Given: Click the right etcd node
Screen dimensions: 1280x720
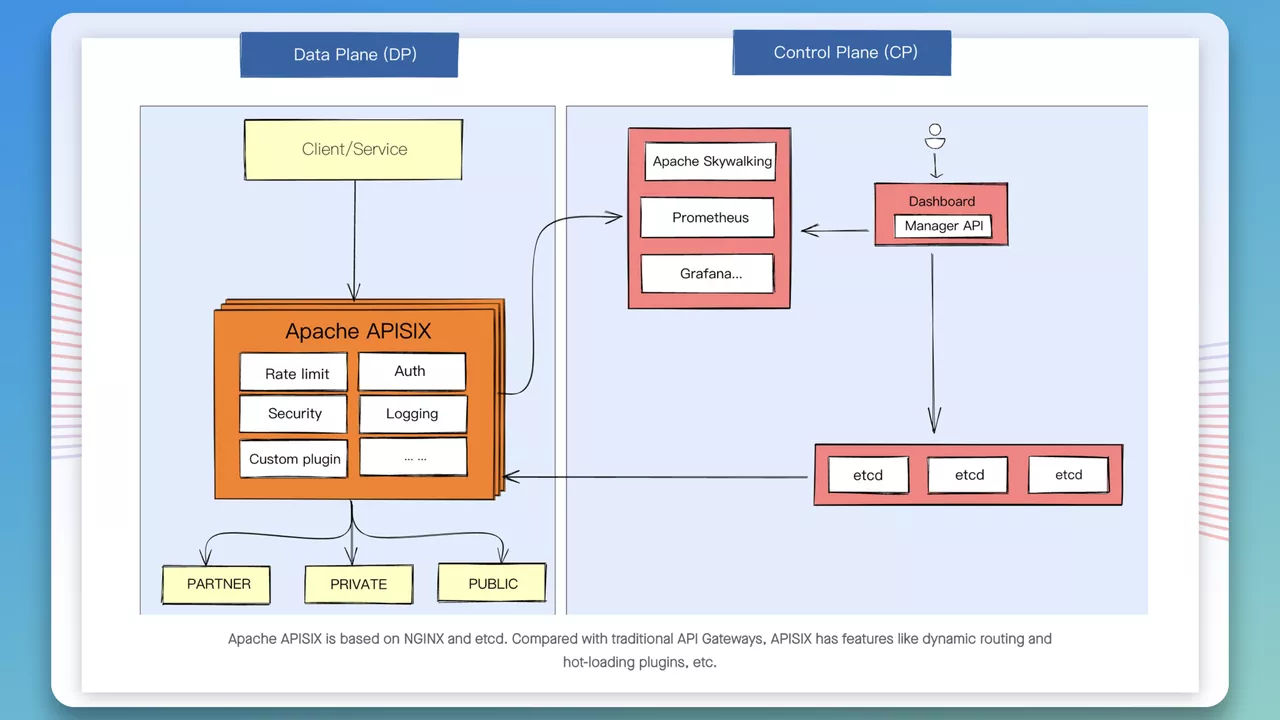Looking at the screenshot, I should coord(1069,474).
